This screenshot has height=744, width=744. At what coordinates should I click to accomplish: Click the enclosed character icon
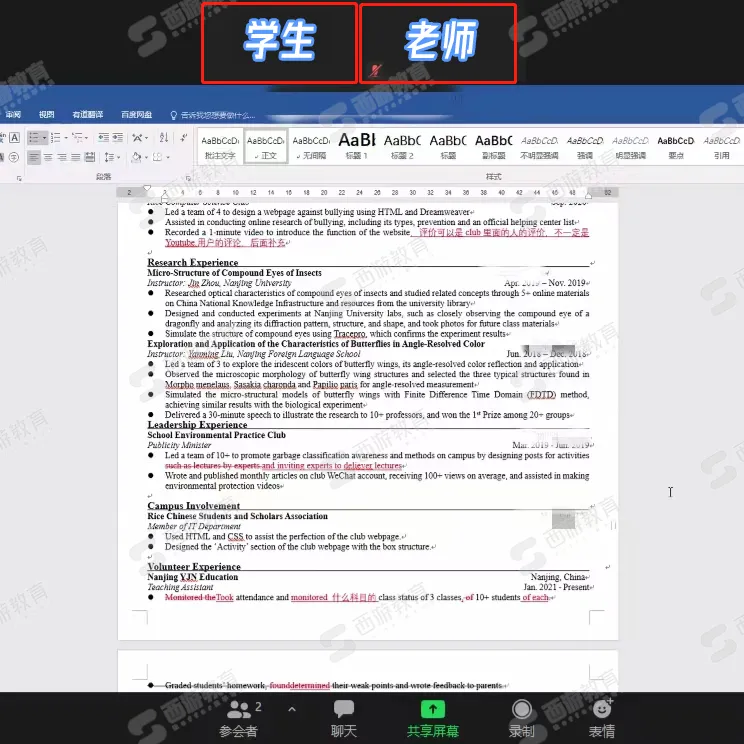14,157
